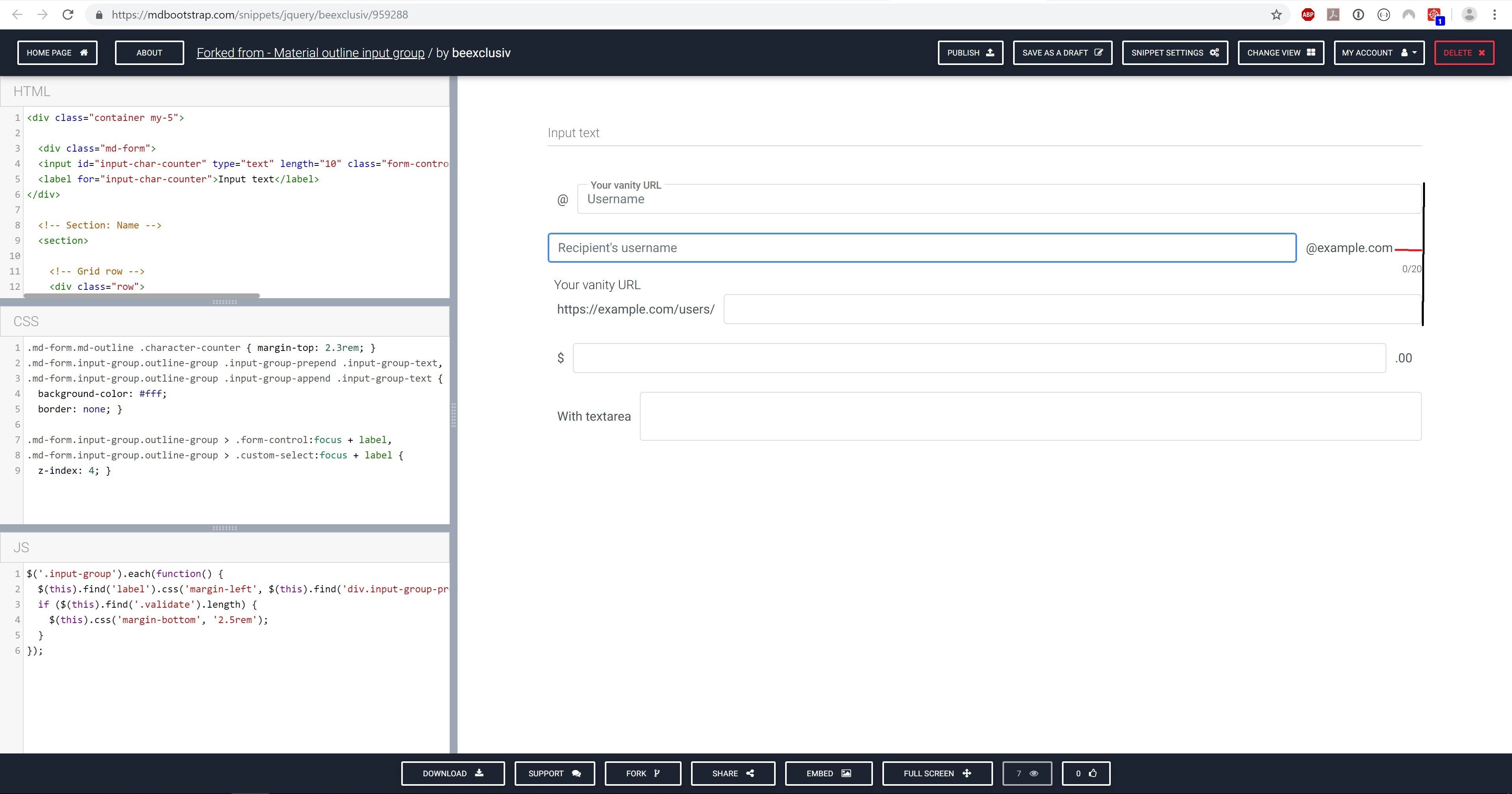
Task: Change the editor view layout
Action: coord(1281,53)
